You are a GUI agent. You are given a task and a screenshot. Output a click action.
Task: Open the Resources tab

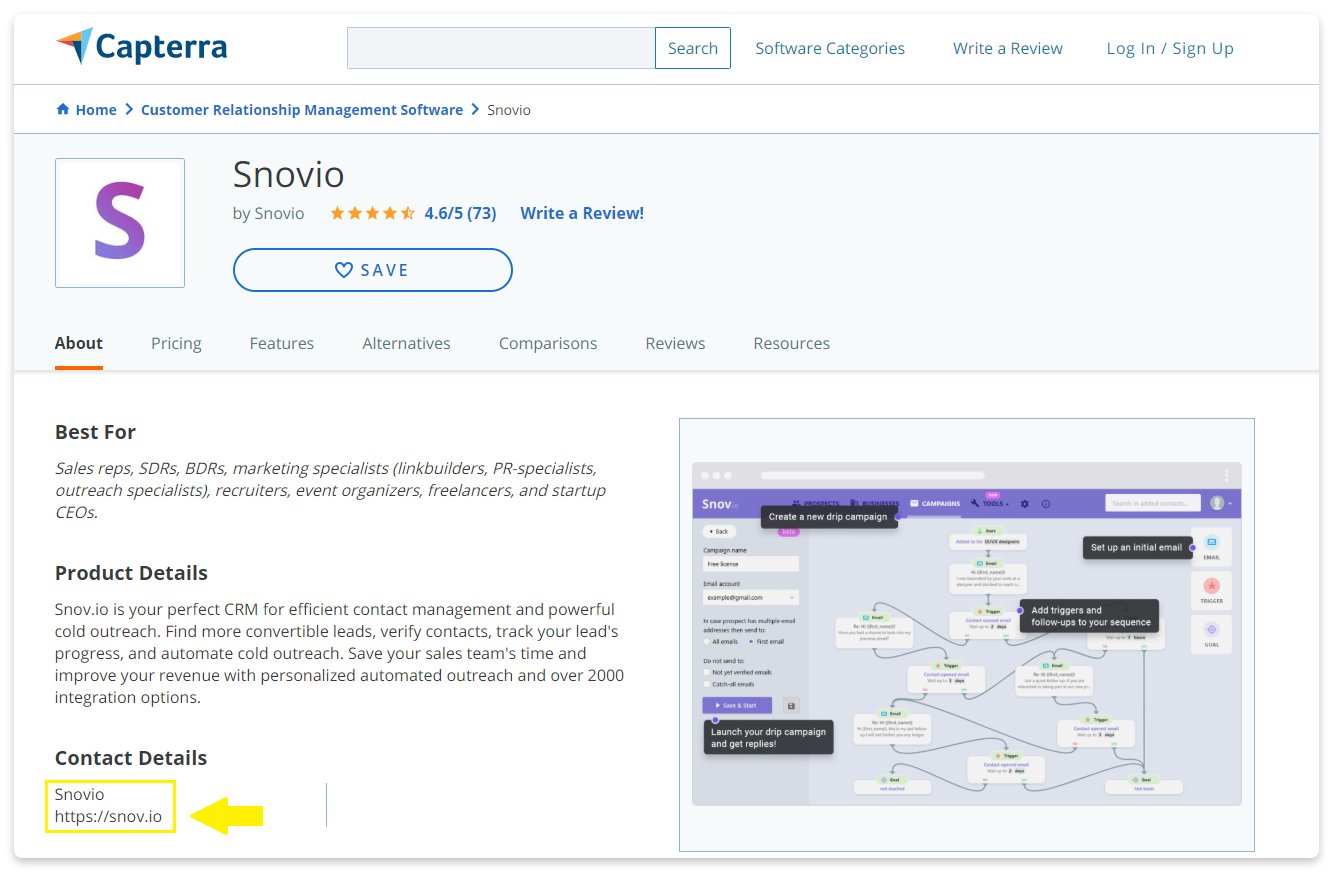tap(791, 343)
